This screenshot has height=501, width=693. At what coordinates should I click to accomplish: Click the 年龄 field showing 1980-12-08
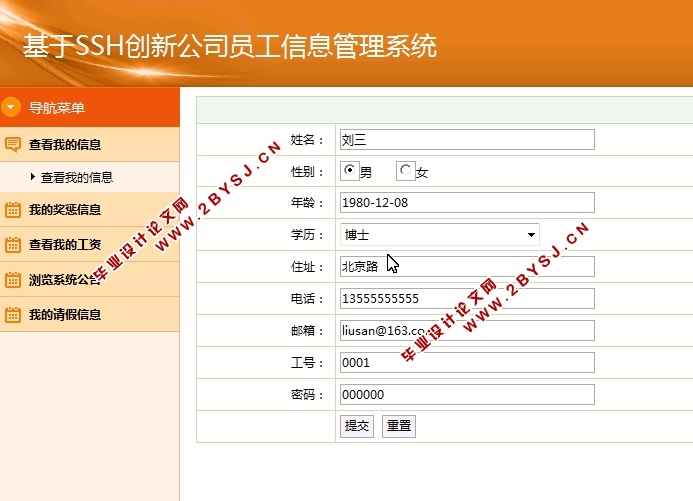point(467,203)
